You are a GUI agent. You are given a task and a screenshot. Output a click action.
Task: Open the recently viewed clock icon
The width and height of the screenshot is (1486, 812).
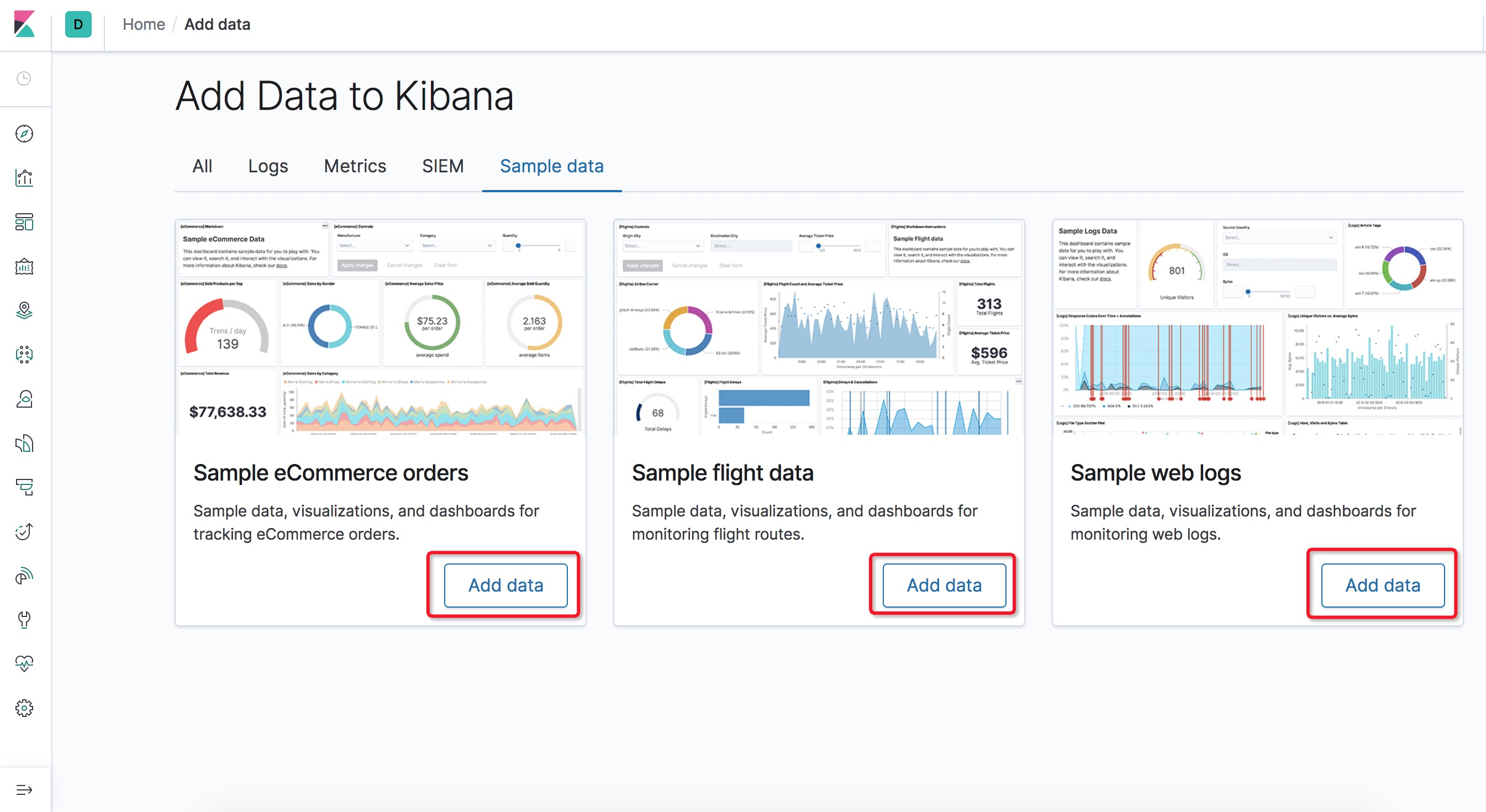tap(24, 78)
